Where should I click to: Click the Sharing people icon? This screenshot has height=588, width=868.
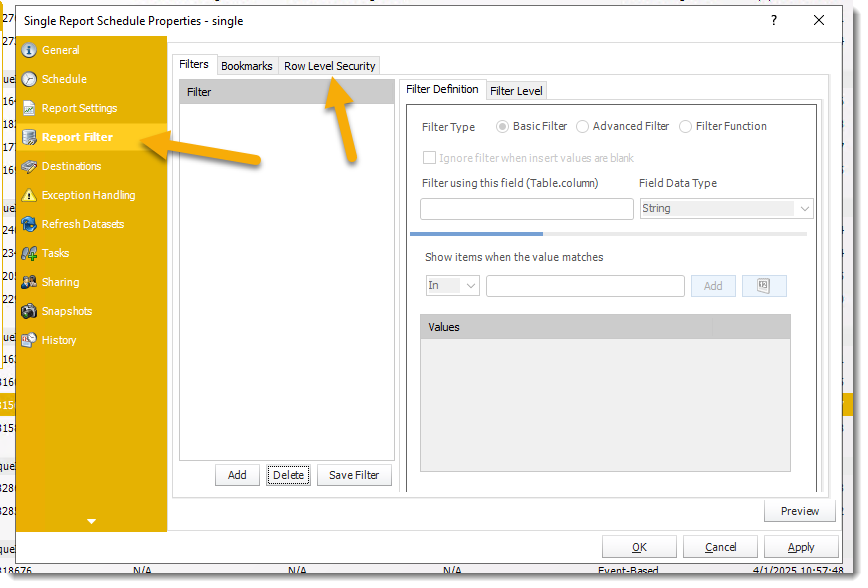(x=29, y=282)
